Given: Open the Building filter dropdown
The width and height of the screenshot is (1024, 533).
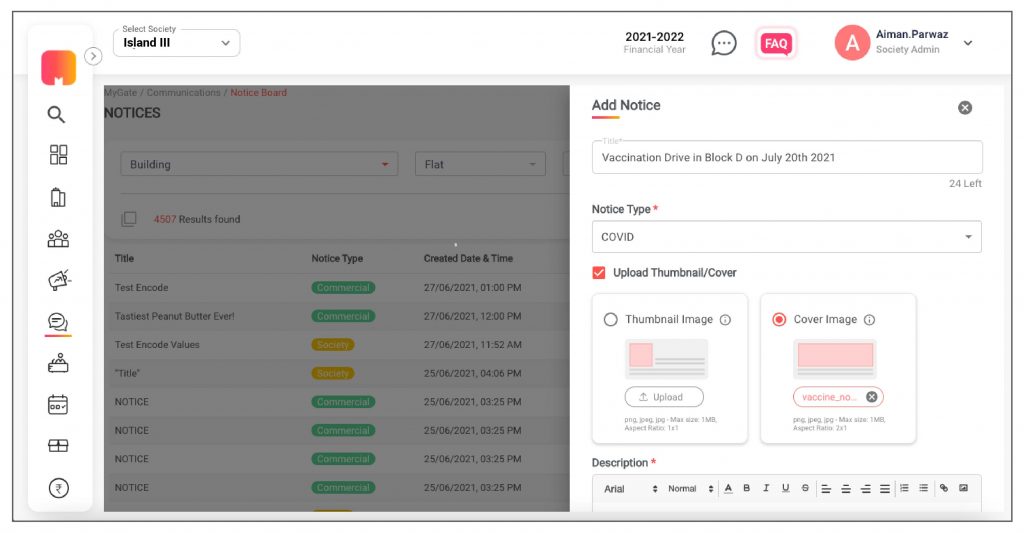Looking at the screenshot, I should point(259,165).
